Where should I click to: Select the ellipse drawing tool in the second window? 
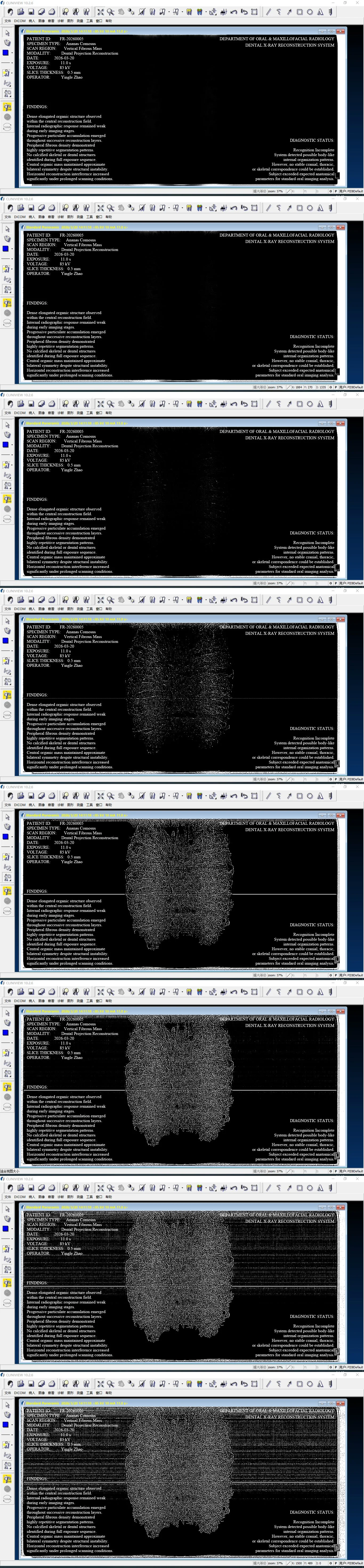click(x=310, y=208)
